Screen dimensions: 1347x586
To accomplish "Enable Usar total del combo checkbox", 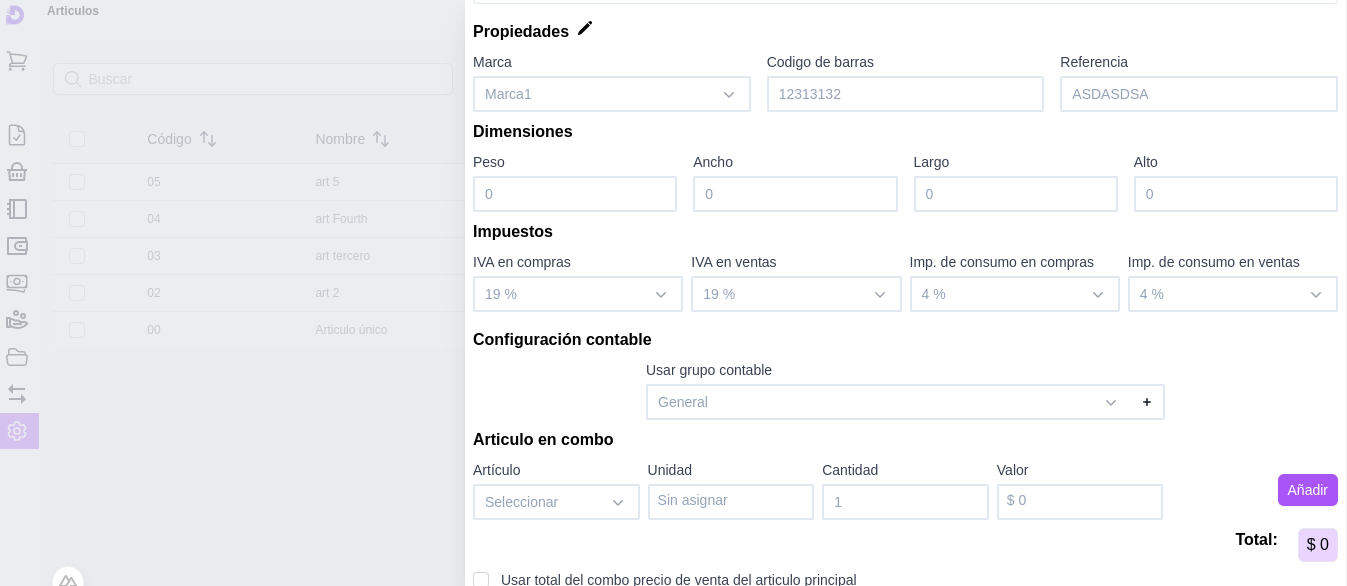I will (x=481, y=580).
